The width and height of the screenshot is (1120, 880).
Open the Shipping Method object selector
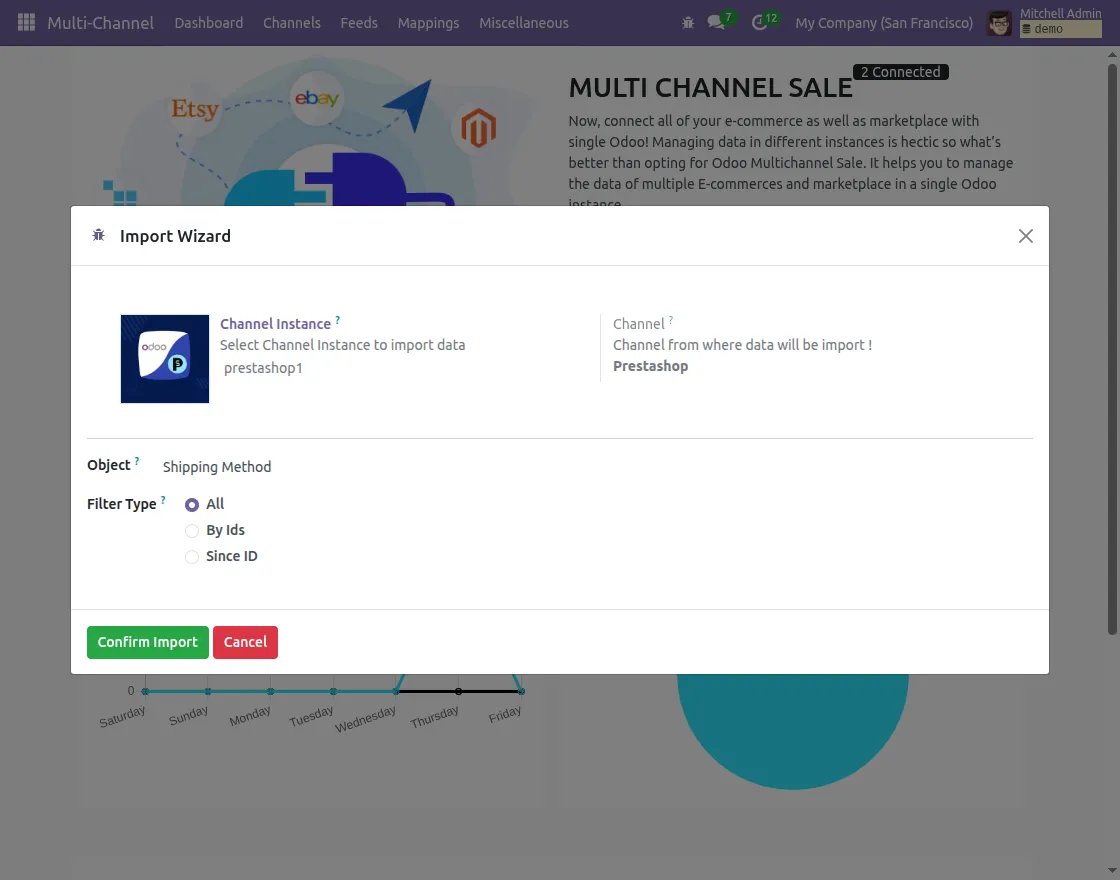click(217, 467)
